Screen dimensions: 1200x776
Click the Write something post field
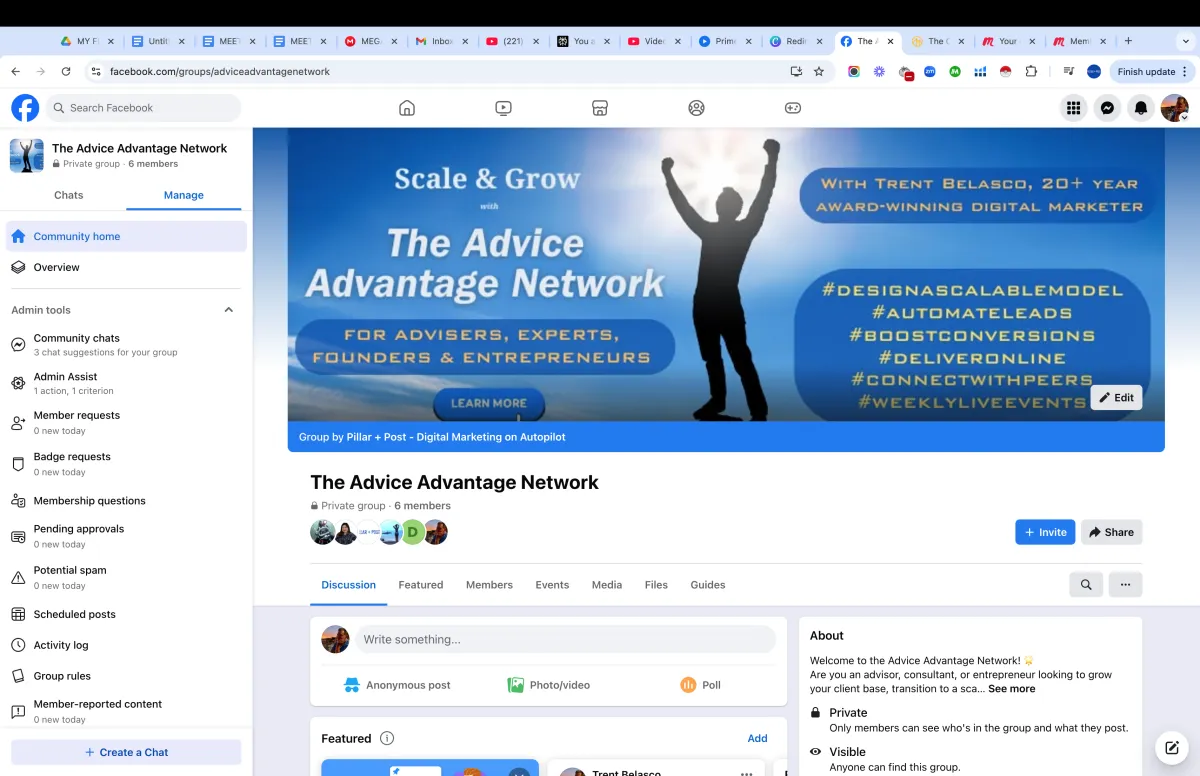[565, 639]
